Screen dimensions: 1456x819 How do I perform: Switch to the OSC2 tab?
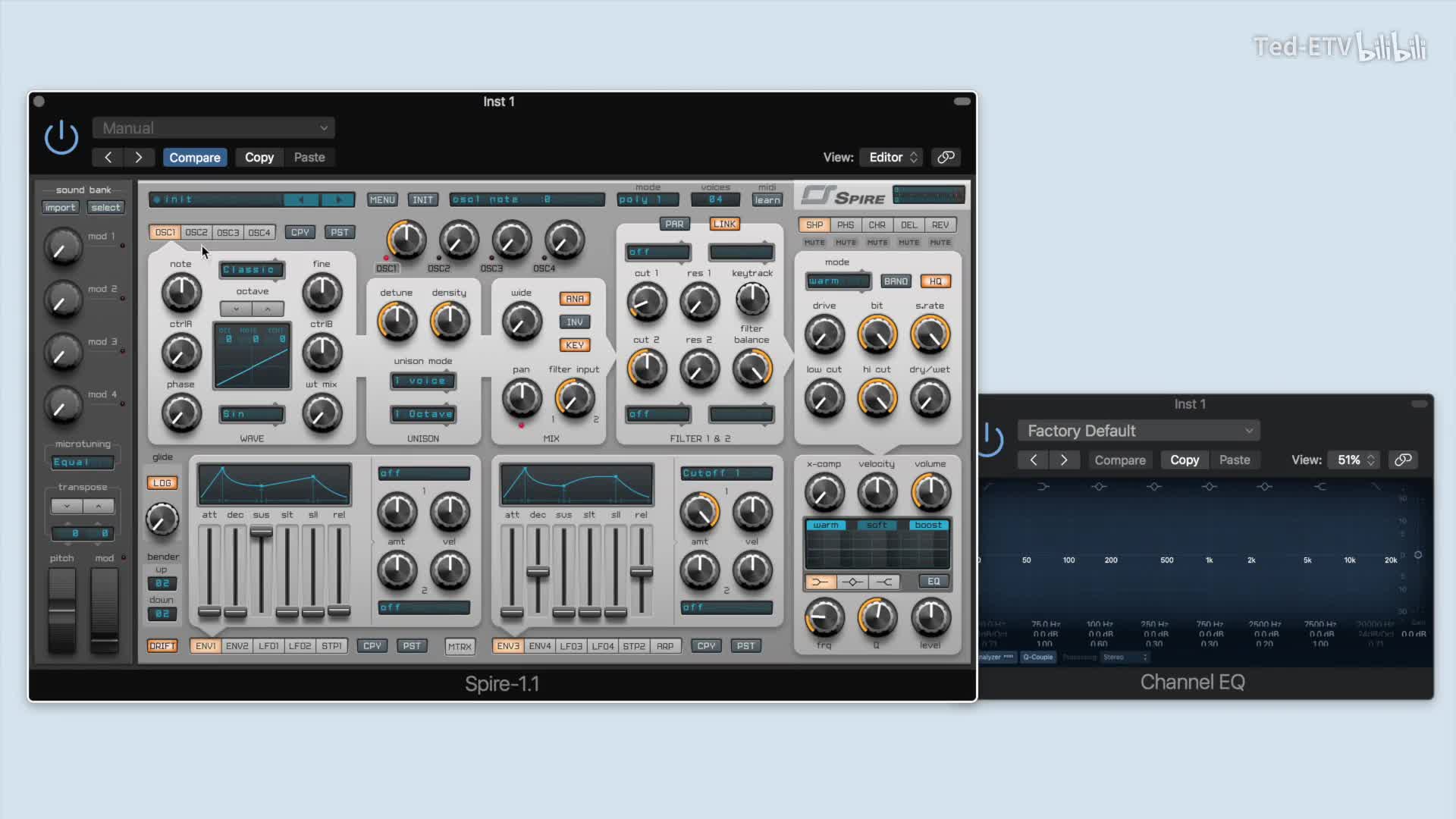196,232
